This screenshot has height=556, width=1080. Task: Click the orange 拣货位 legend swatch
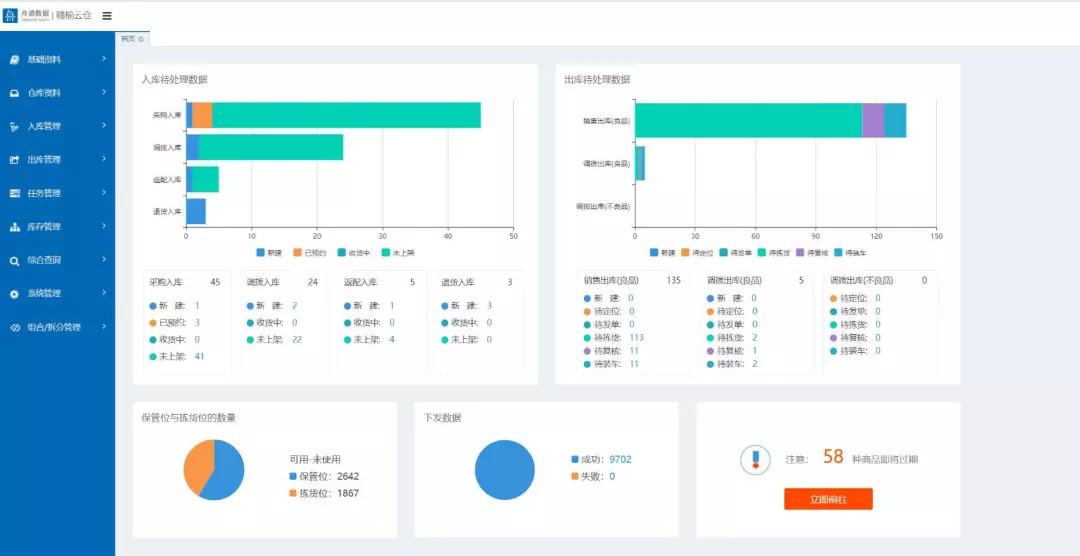293,493
